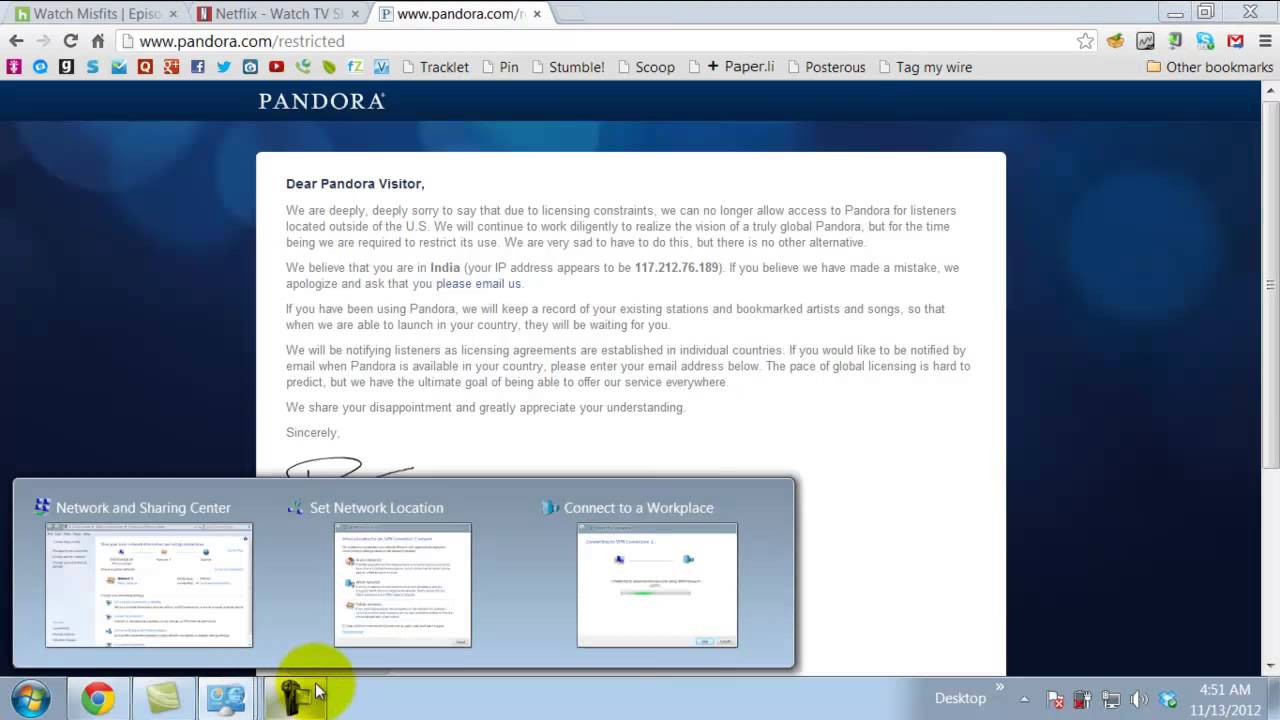1280x720 pixels.
Task: Click the Control Panel network taskbar icon
Action: click(x=227, y=698)
